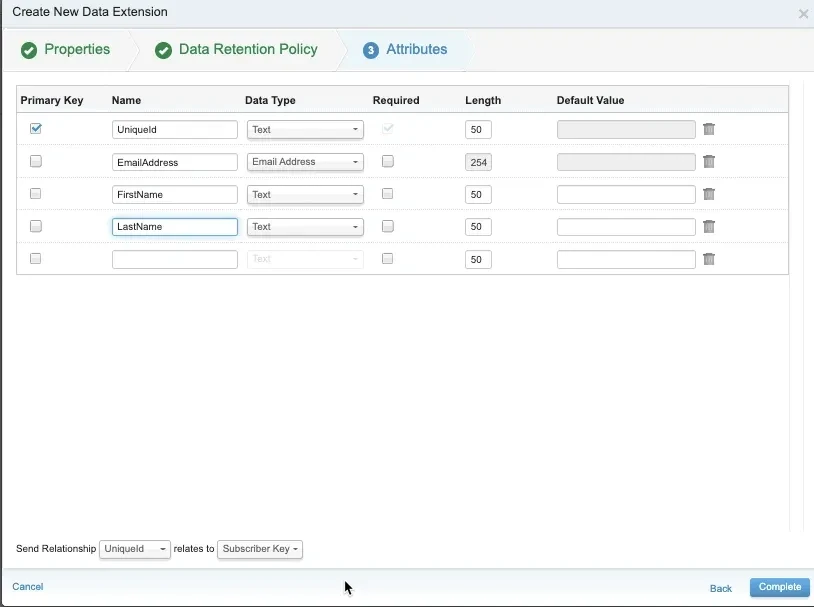814x607 pixels.
Task: Click the Length column header
Action: 483,100
